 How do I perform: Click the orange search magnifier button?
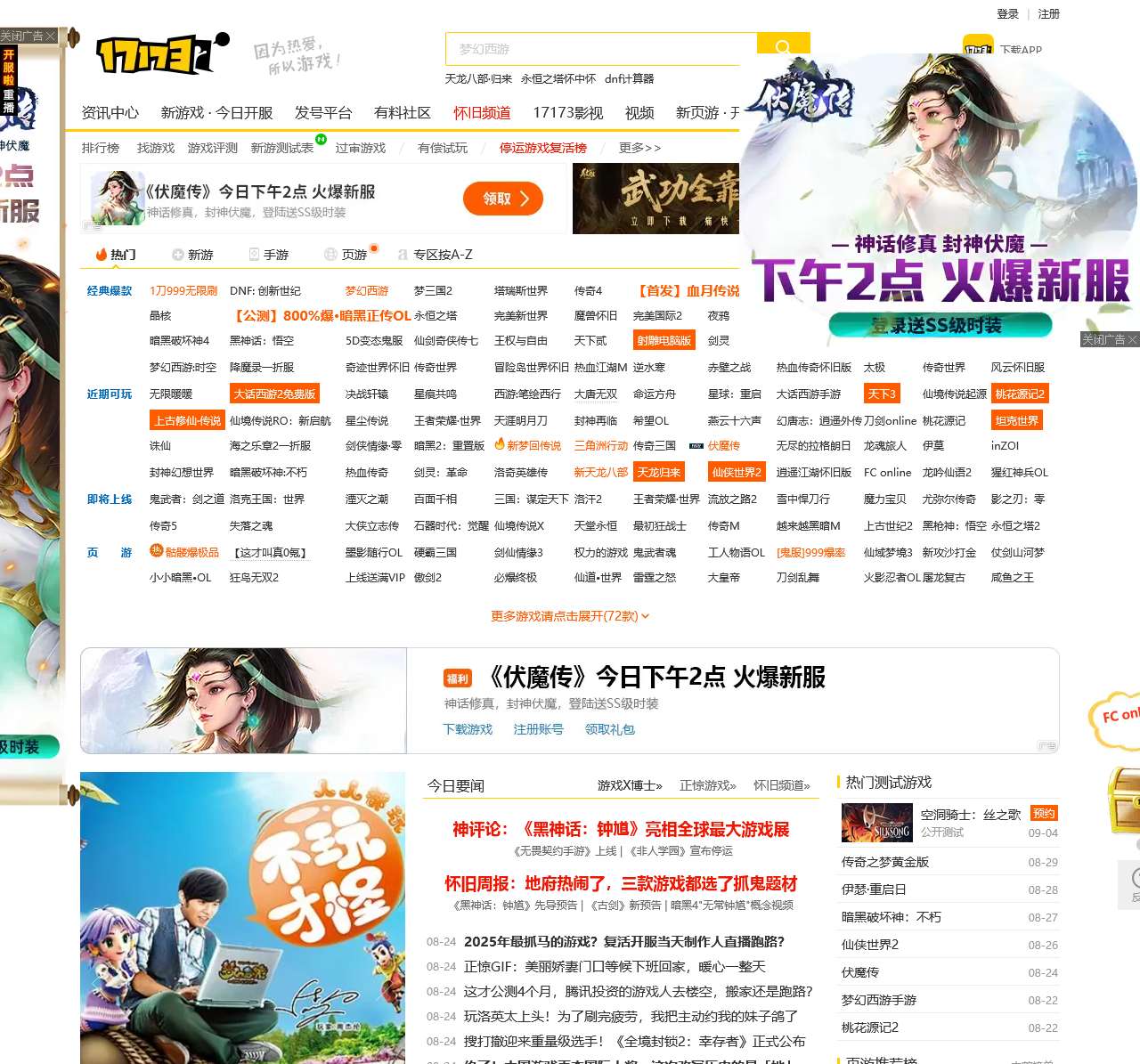[783, 48]
